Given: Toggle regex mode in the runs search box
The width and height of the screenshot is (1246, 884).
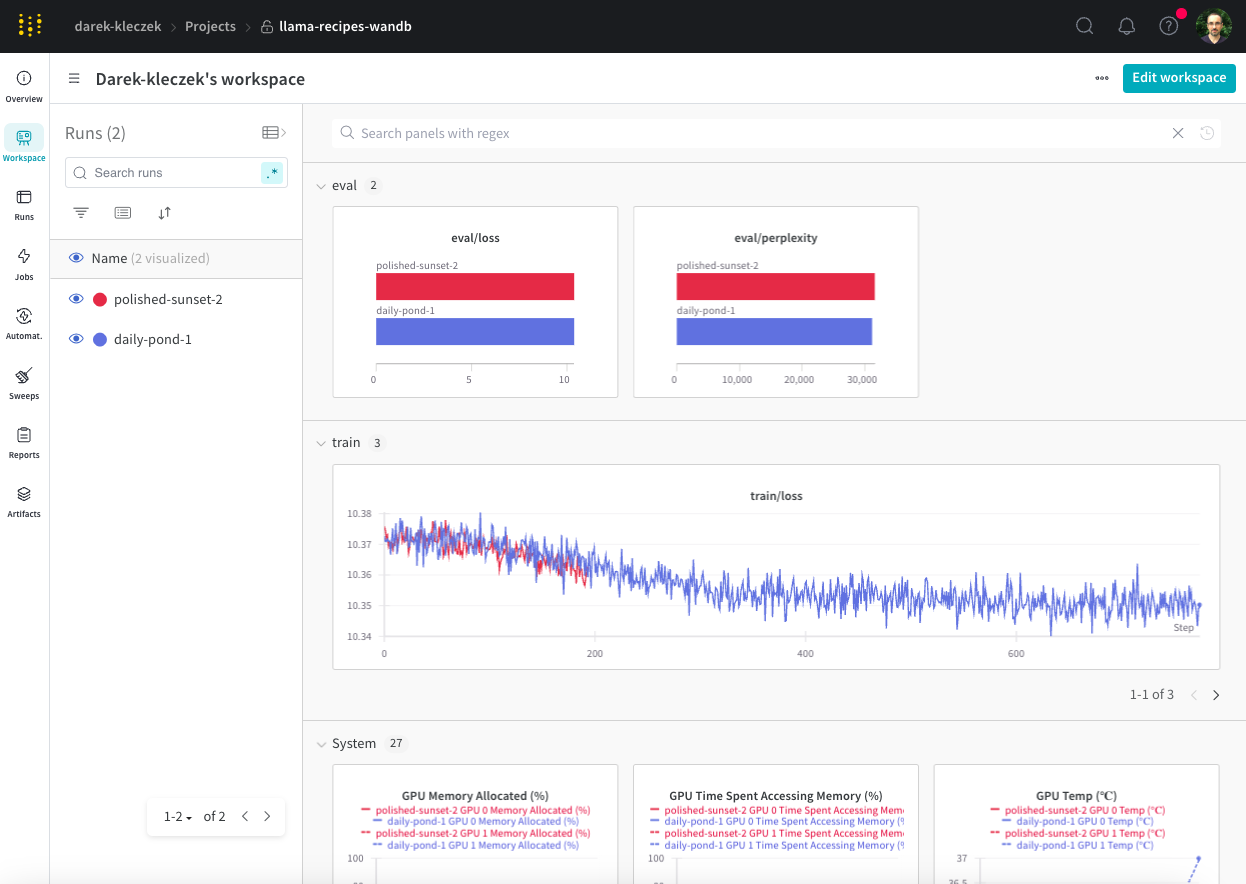Looking at the screenshot, I should coord(272,172).
